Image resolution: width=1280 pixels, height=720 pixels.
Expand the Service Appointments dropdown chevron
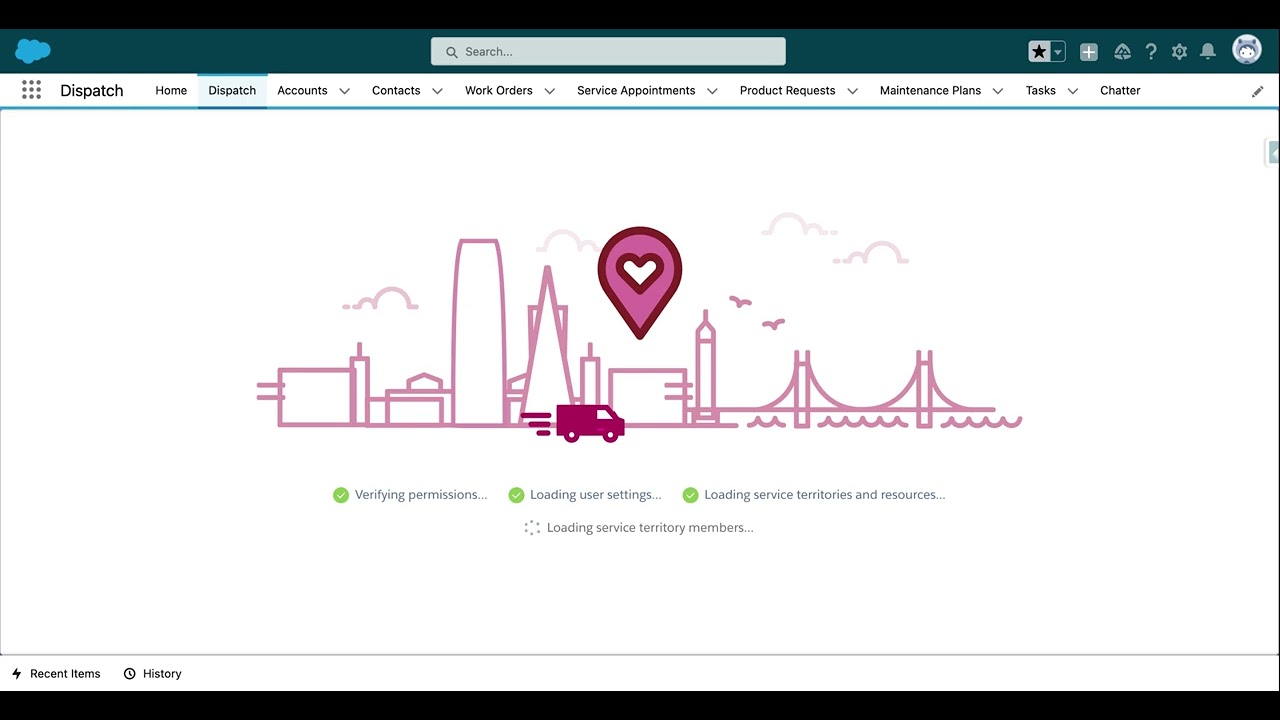(x=712, y=91)
